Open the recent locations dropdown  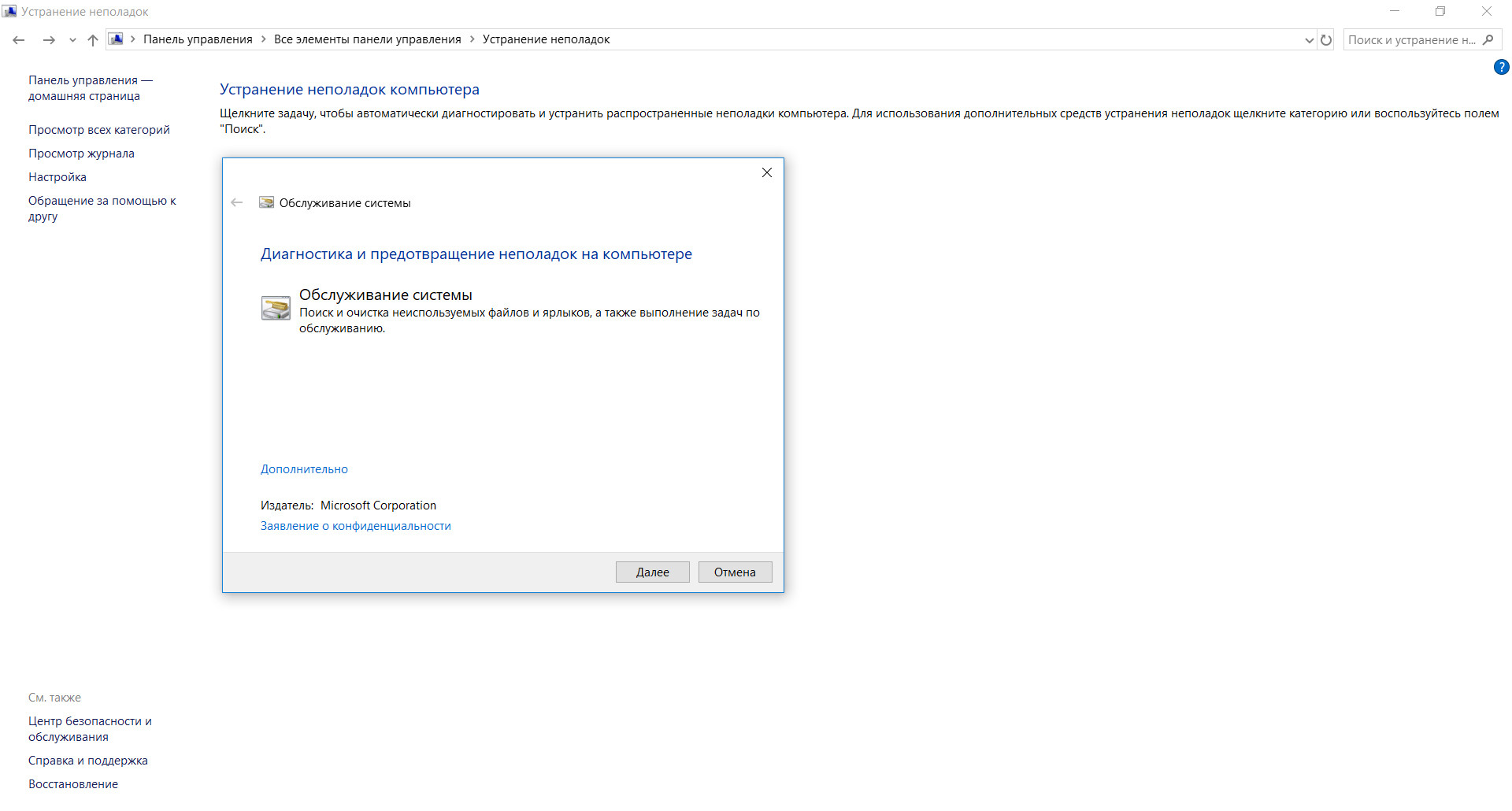[72, 40]
